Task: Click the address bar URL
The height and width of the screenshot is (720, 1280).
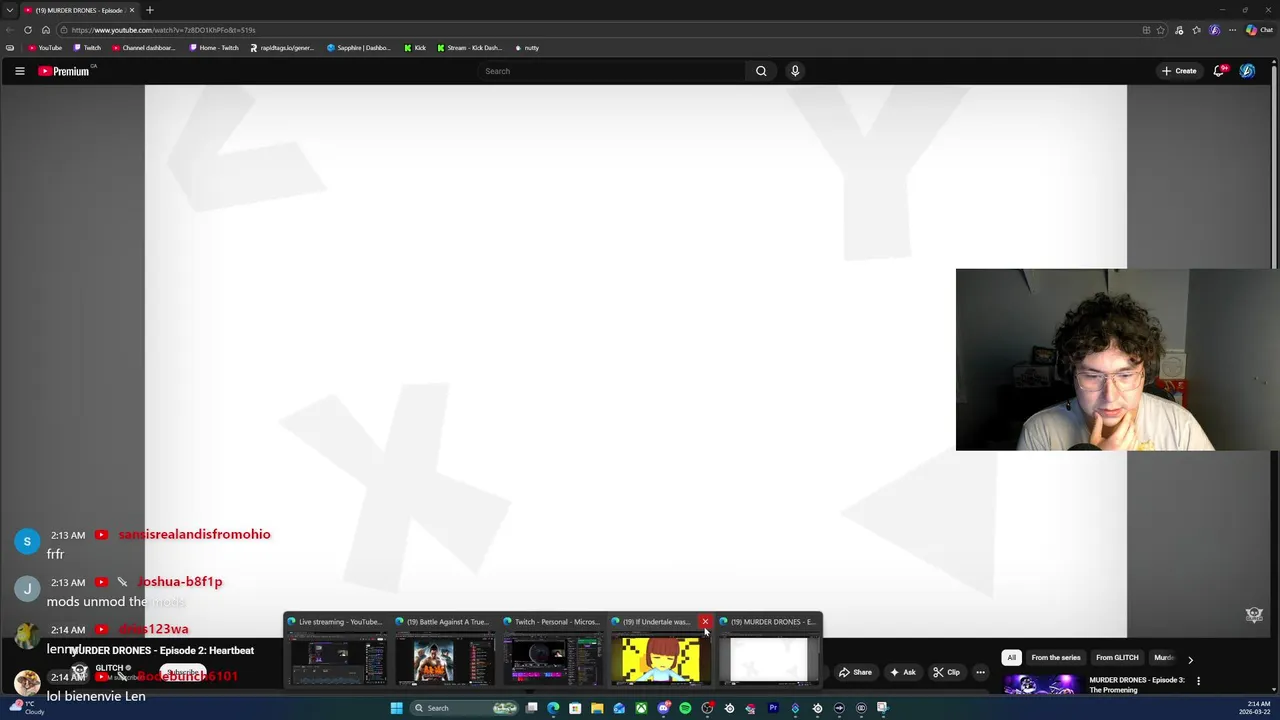Action: [163, 30]
